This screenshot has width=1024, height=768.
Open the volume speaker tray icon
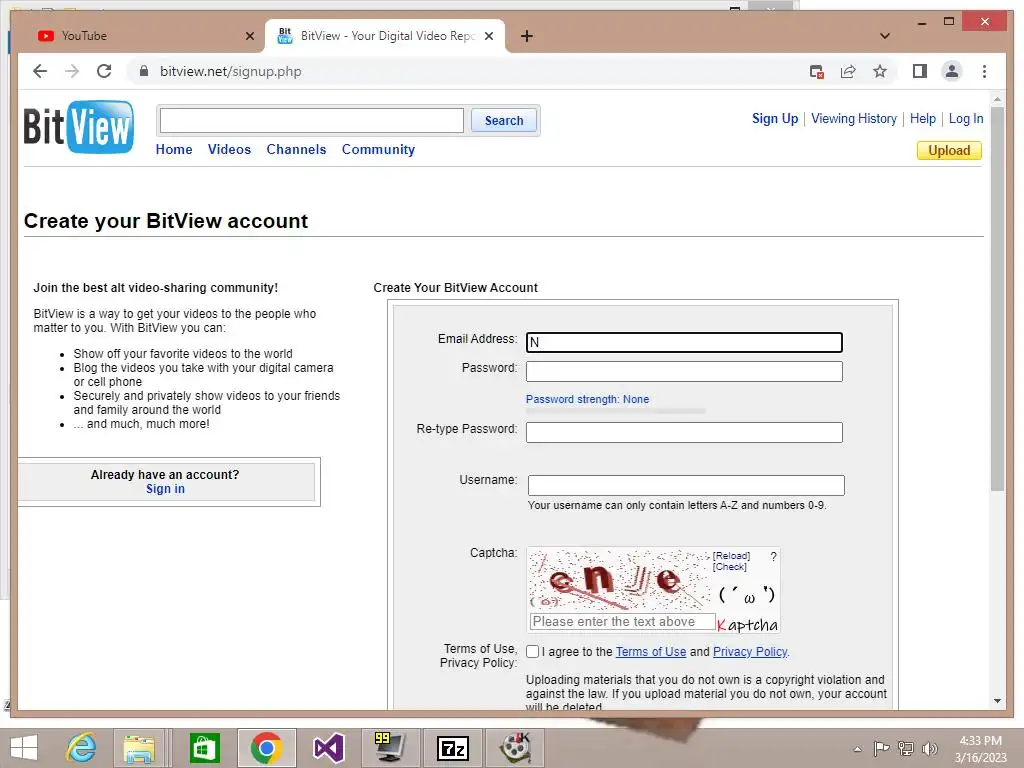929,748
